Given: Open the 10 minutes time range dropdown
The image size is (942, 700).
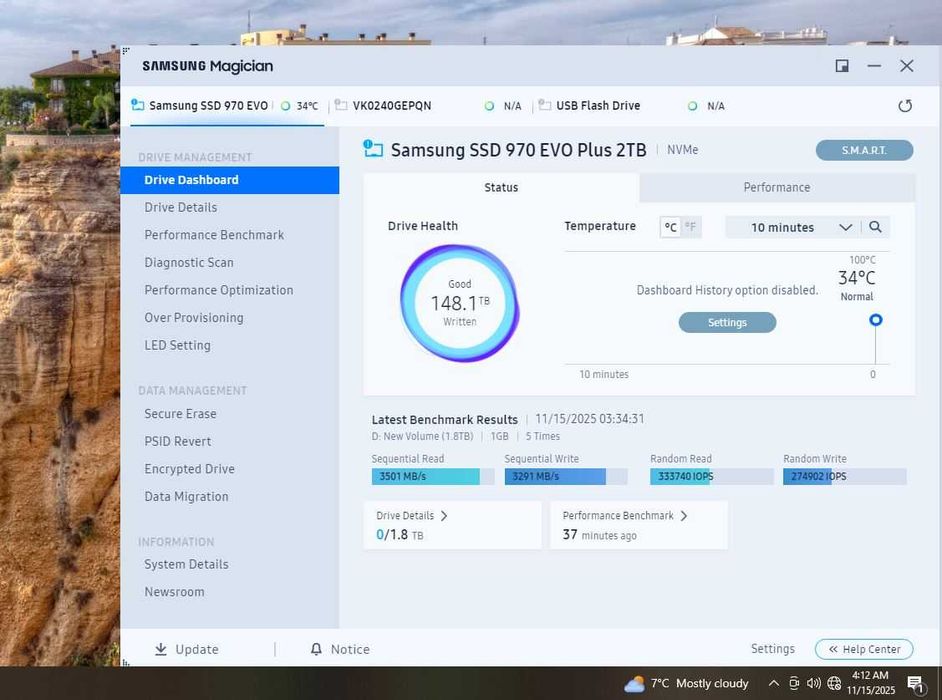Looking at the screenshot, I should (x=793, y=227).
